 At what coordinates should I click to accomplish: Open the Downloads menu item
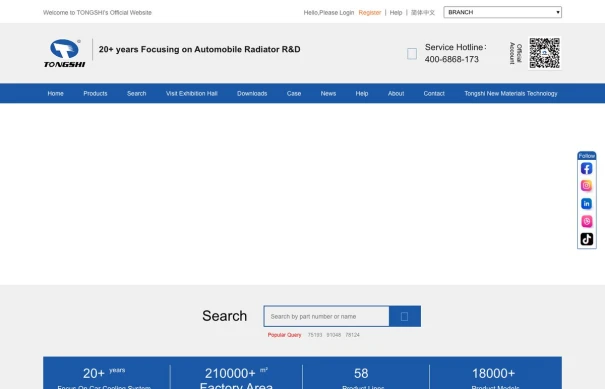point(252,93)
